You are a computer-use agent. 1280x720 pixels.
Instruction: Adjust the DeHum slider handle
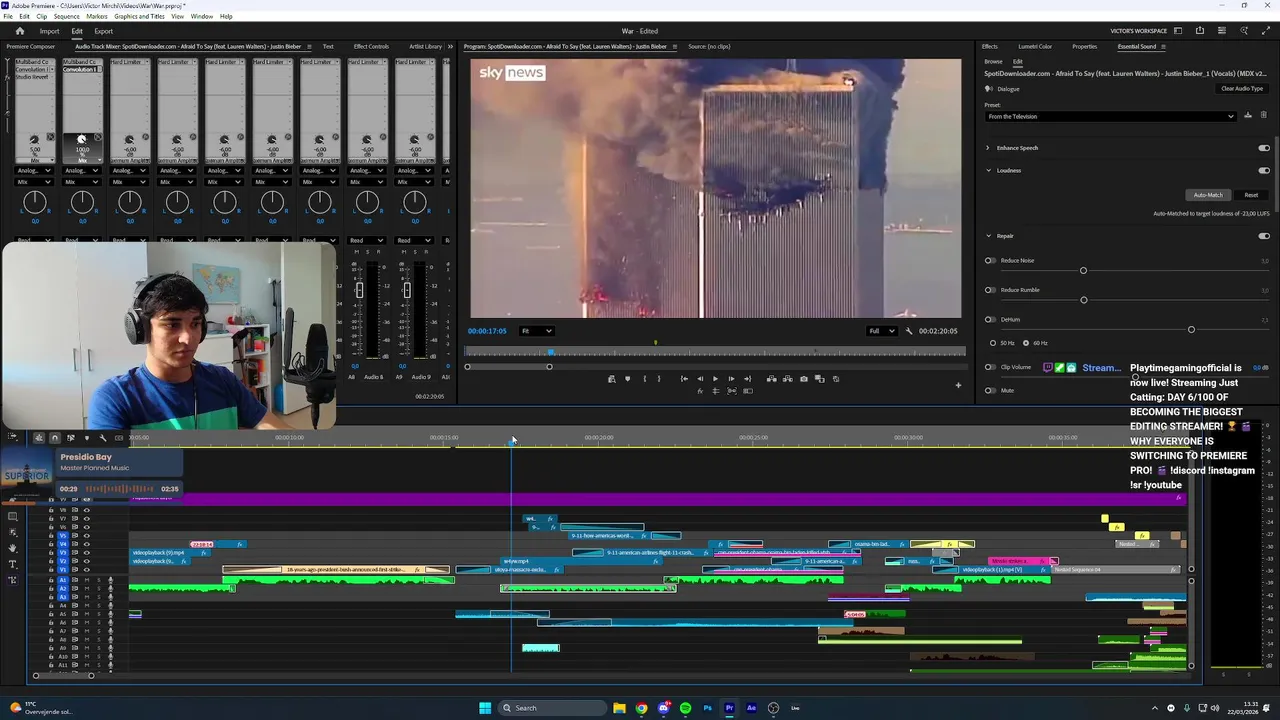(1191, 330)
